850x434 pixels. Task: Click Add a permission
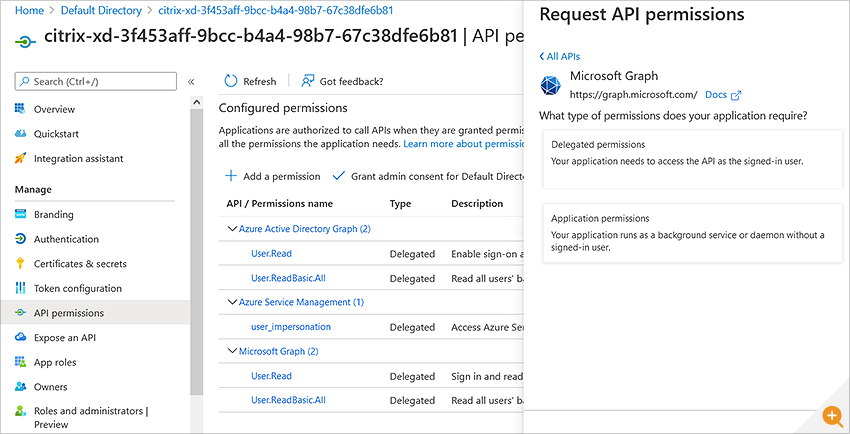tap(272, 176)
